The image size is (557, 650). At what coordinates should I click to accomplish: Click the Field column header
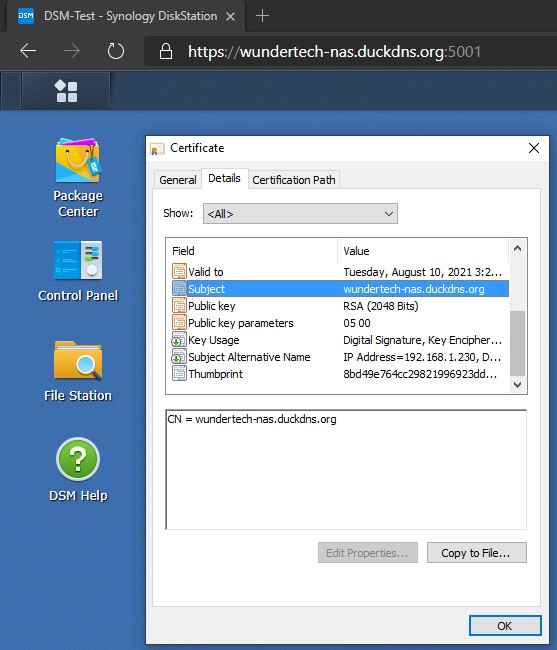pyautogui.click(x=254, y=251)
